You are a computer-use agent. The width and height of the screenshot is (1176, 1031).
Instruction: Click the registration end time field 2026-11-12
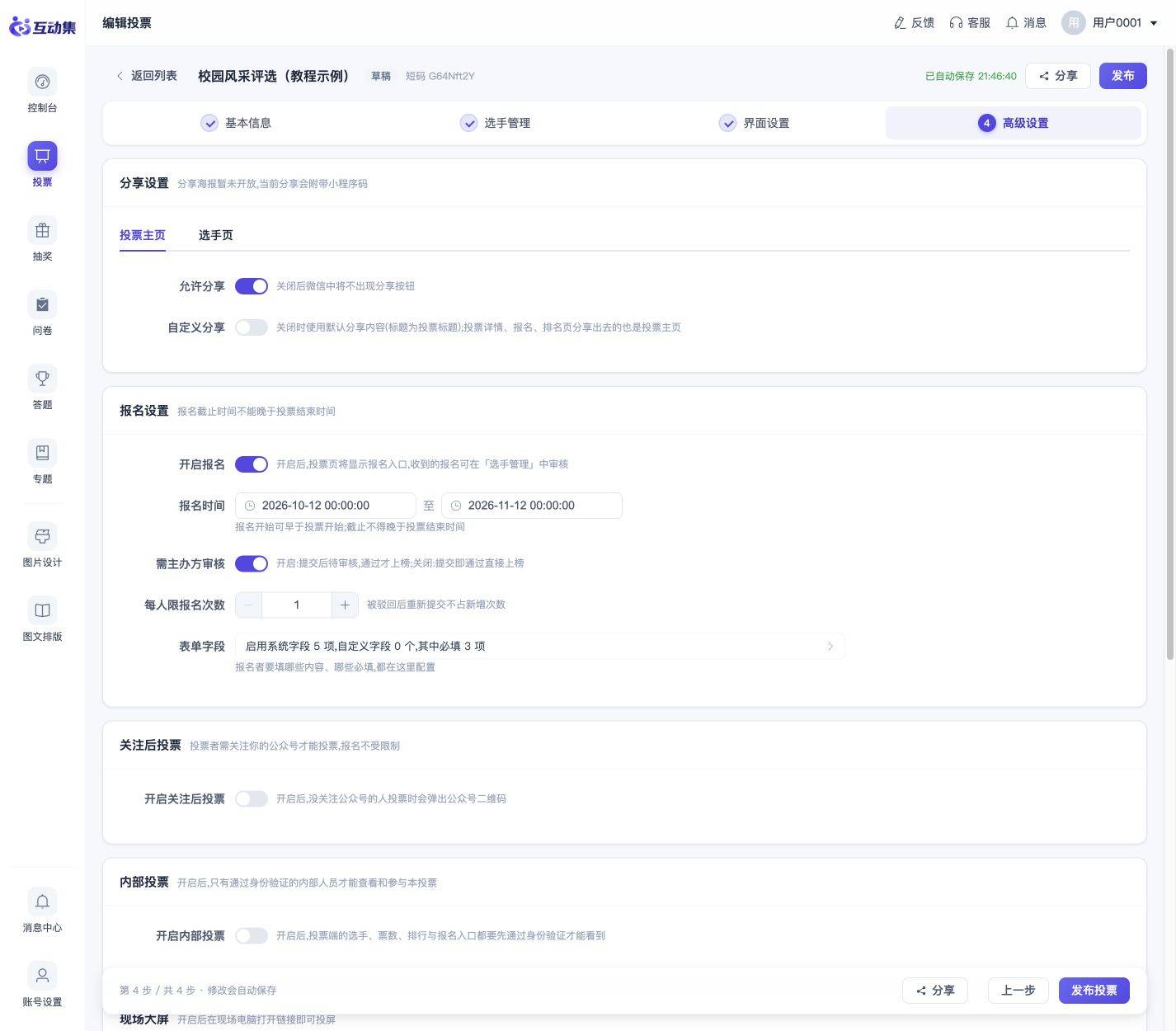point(532,506)
